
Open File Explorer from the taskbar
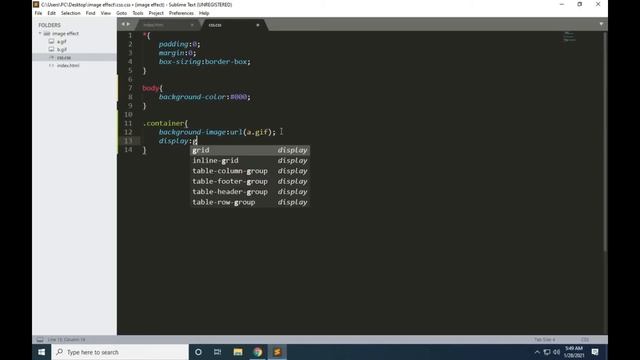[238, 352]
